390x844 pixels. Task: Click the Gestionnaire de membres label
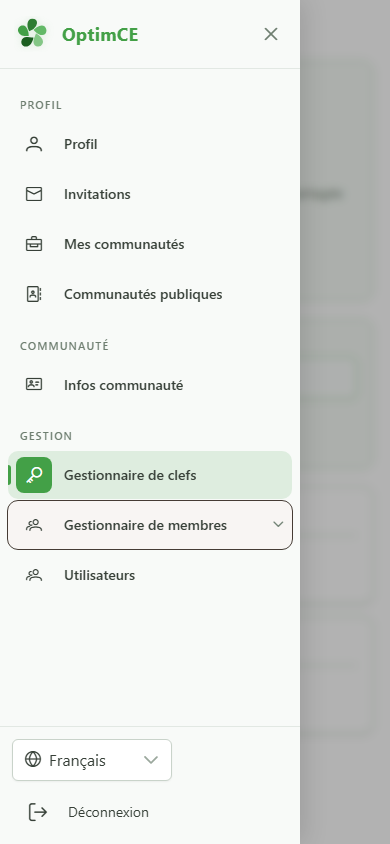point(145,525)
